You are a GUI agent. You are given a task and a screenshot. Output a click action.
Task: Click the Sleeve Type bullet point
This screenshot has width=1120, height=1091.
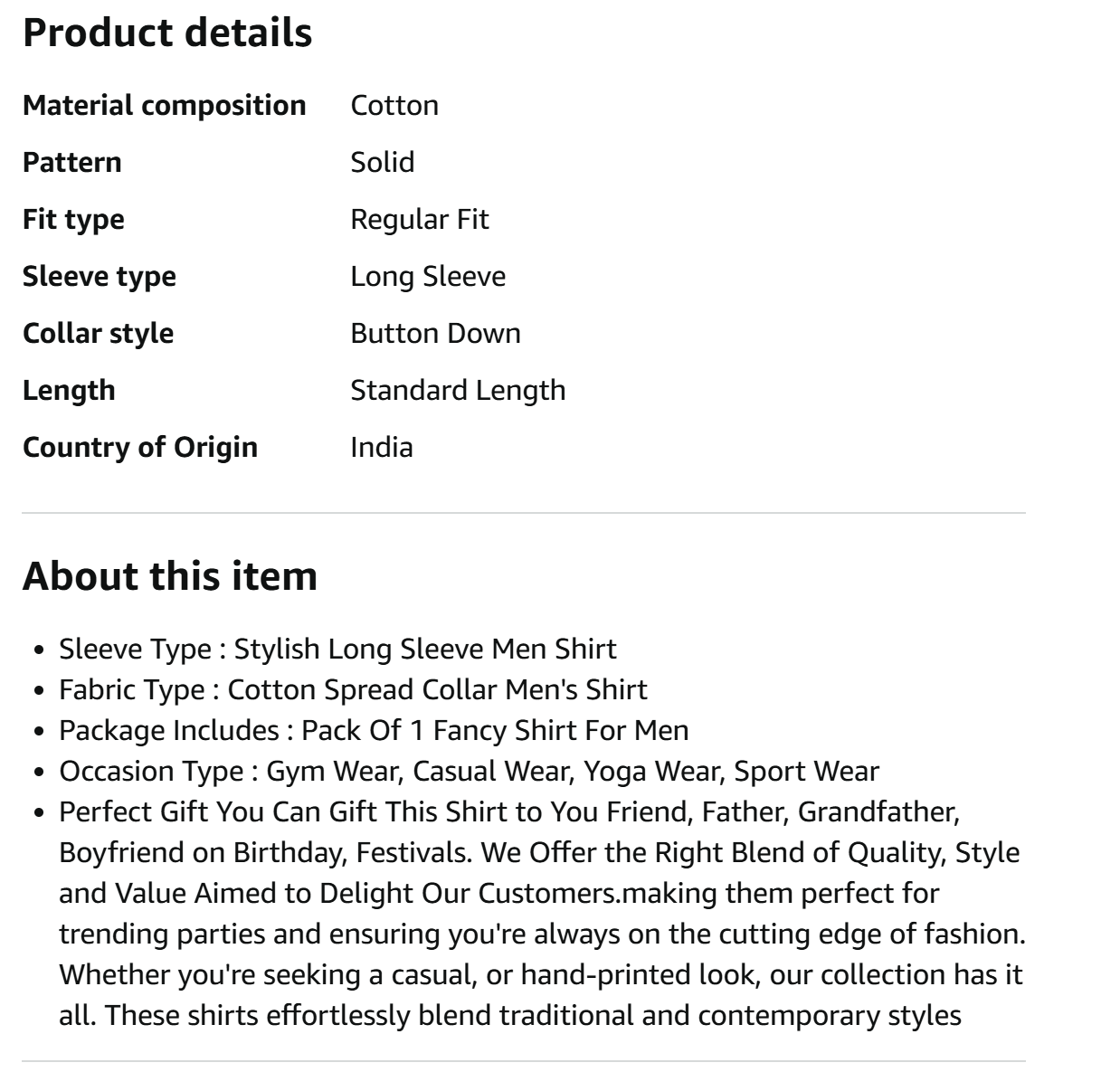point(337,649)
